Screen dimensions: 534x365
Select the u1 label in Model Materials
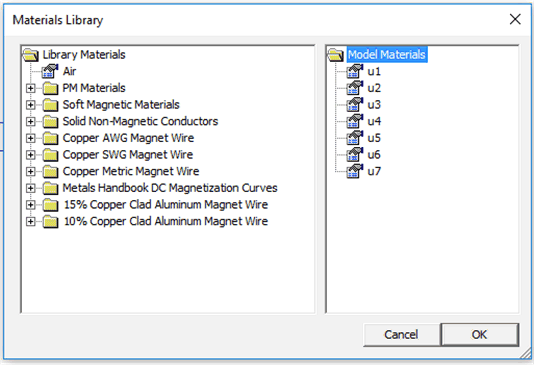[374, 72]
